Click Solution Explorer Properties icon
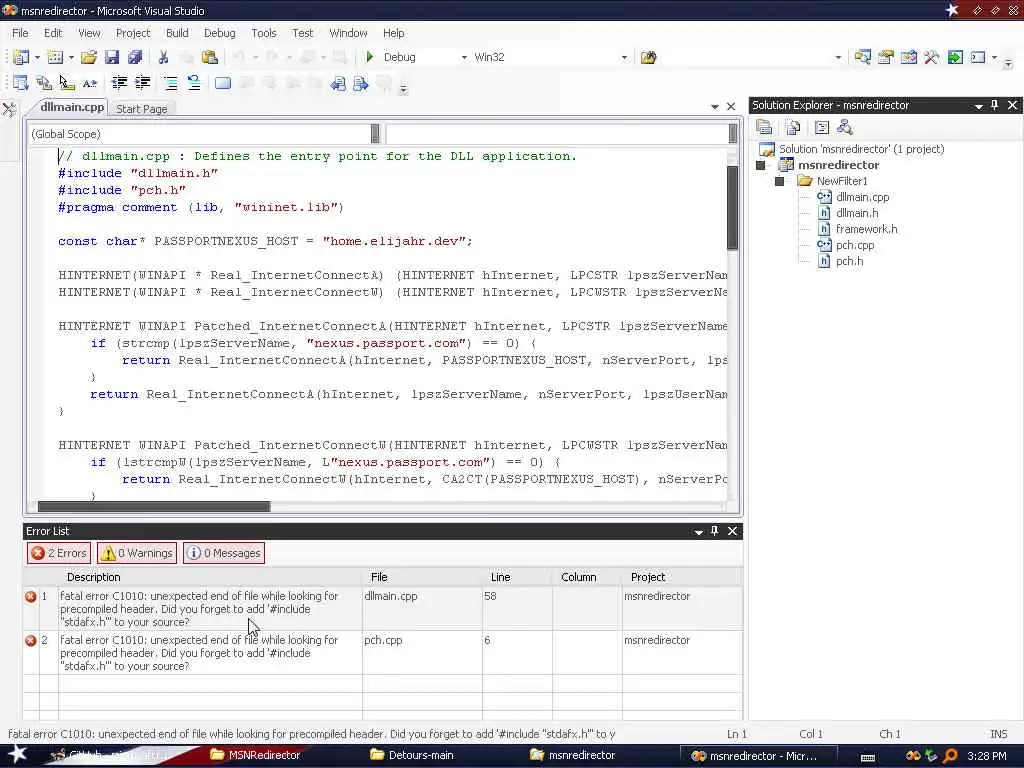This screenshot has height=768, width=1024. (x=764, y=127)
